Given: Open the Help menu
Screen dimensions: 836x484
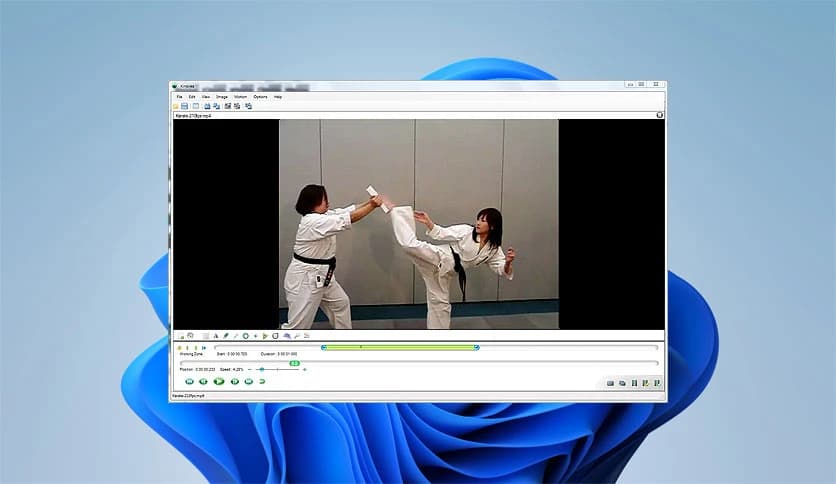Looking at the screenshot, I should tap(278, 97).
